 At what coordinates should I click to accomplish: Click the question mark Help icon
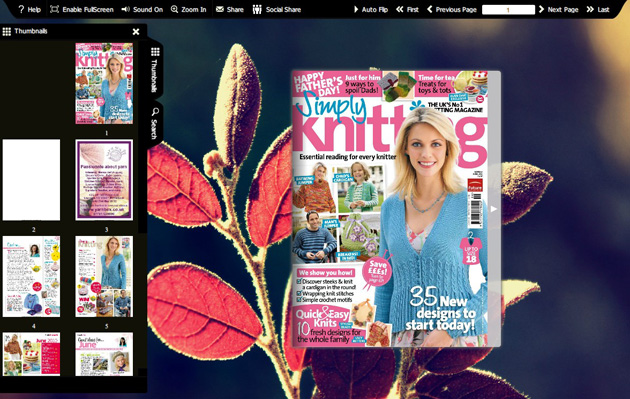click(21, 9)
